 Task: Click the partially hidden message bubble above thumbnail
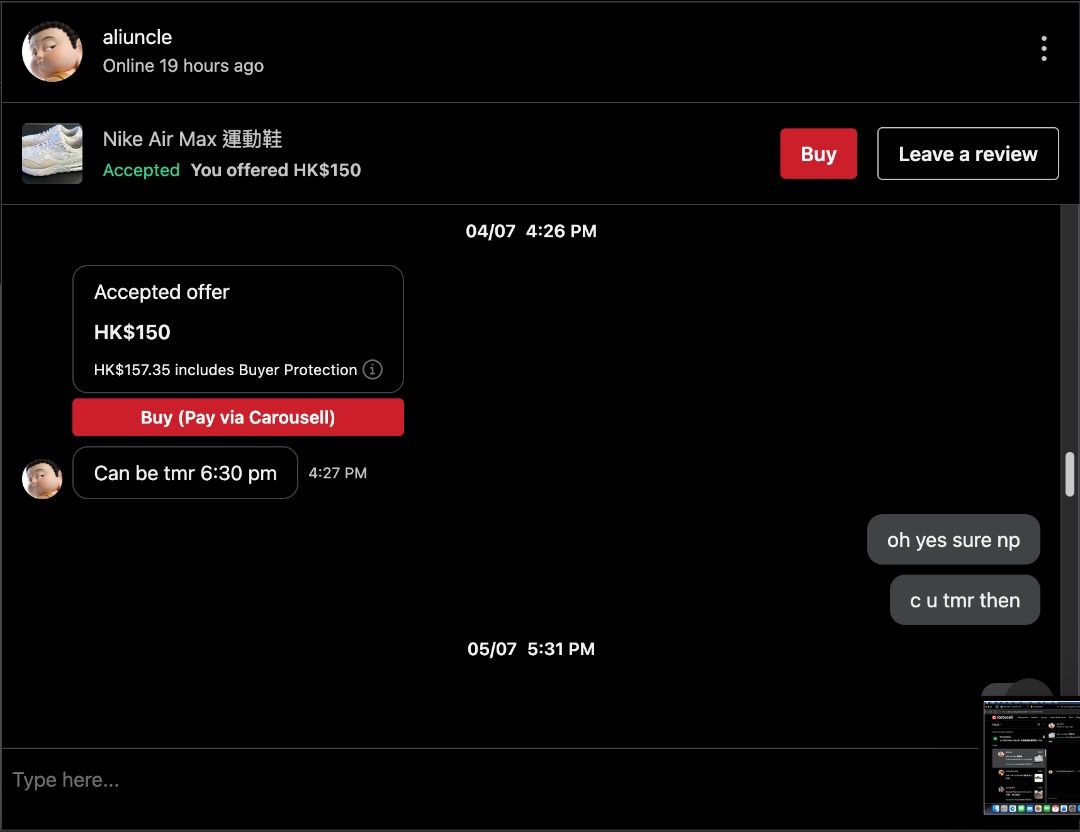(1017, 689)
